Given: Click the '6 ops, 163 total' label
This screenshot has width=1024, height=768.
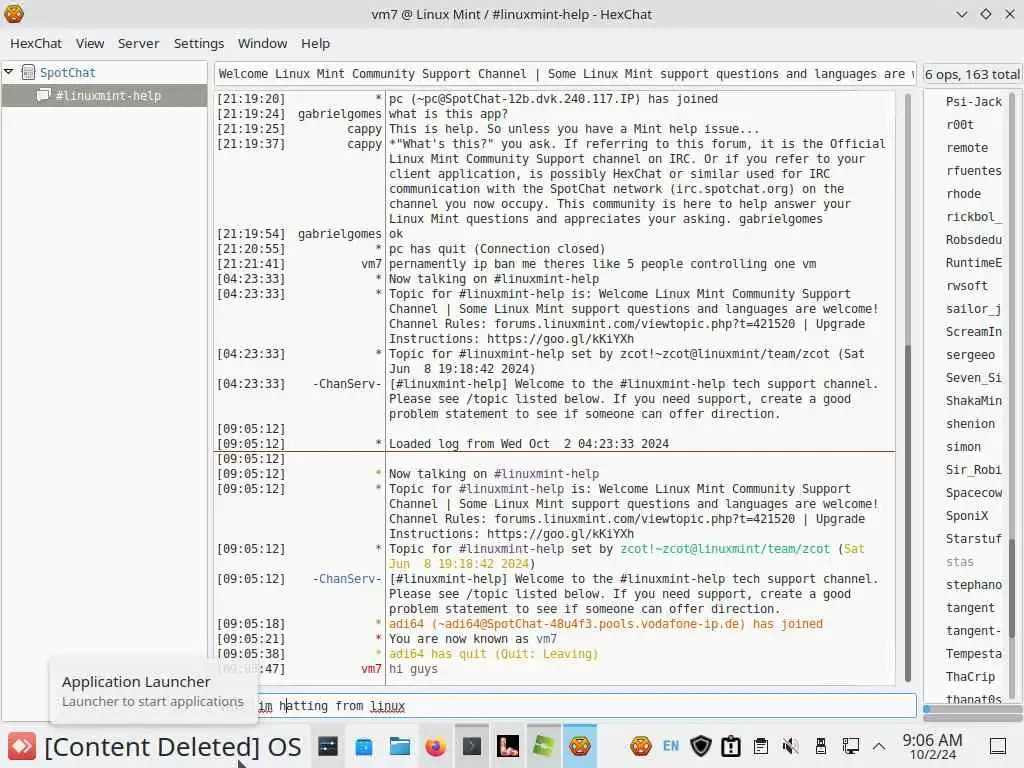Looking at the screenshot, I should click(x=972, y=74).
